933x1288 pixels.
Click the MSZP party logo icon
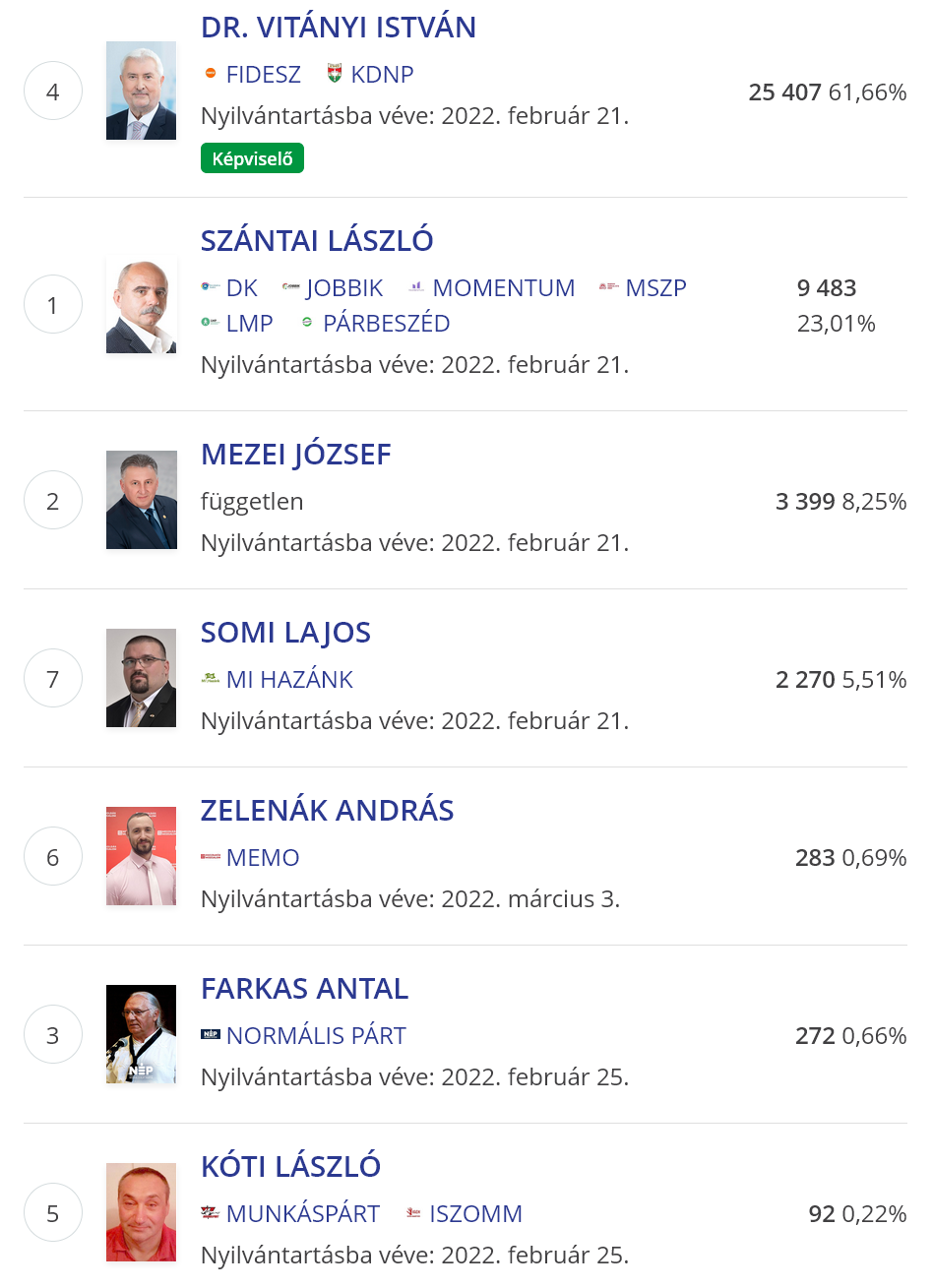(x=609, y=287)
